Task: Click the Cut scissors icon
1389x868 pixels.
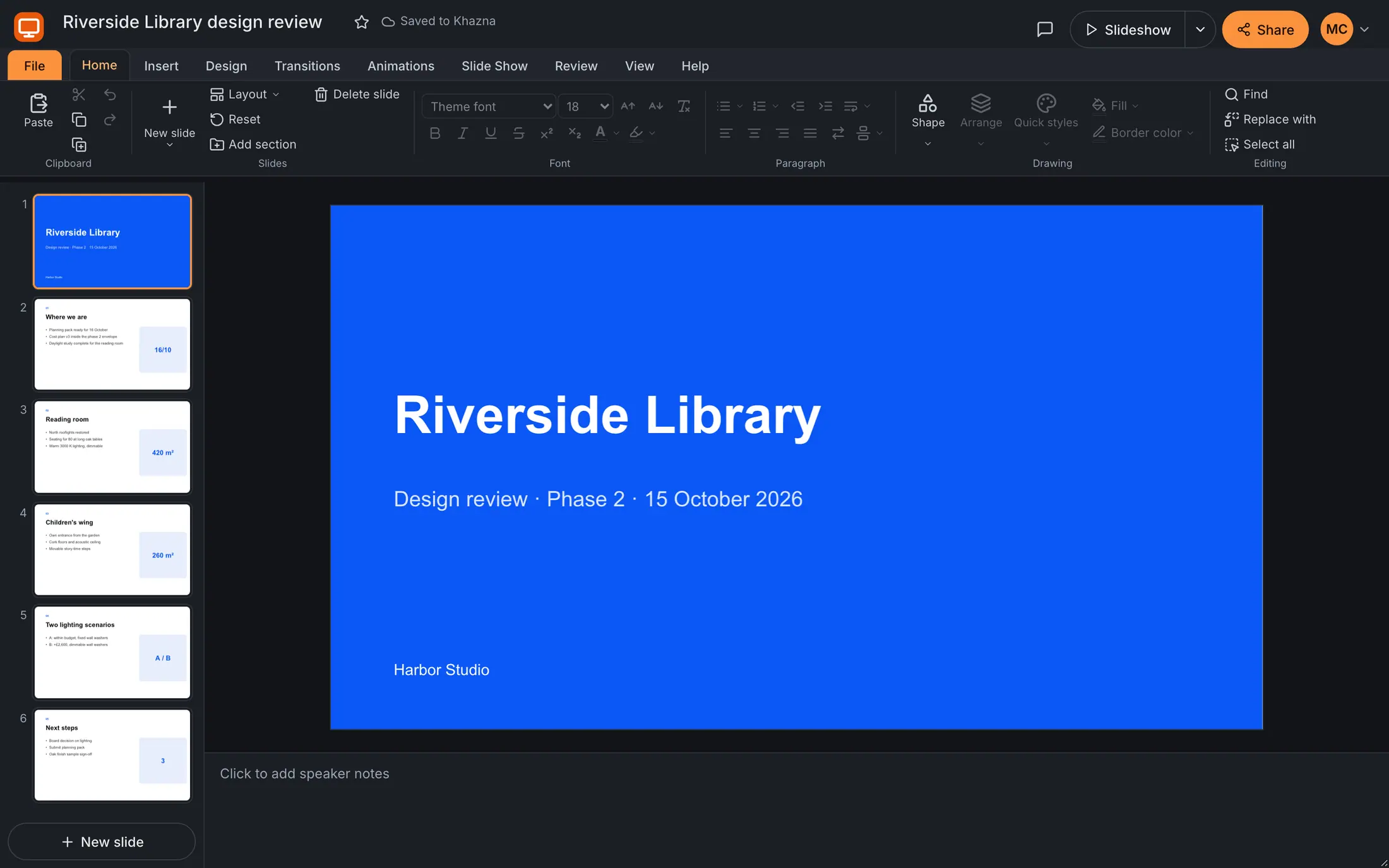Action: 79,95
